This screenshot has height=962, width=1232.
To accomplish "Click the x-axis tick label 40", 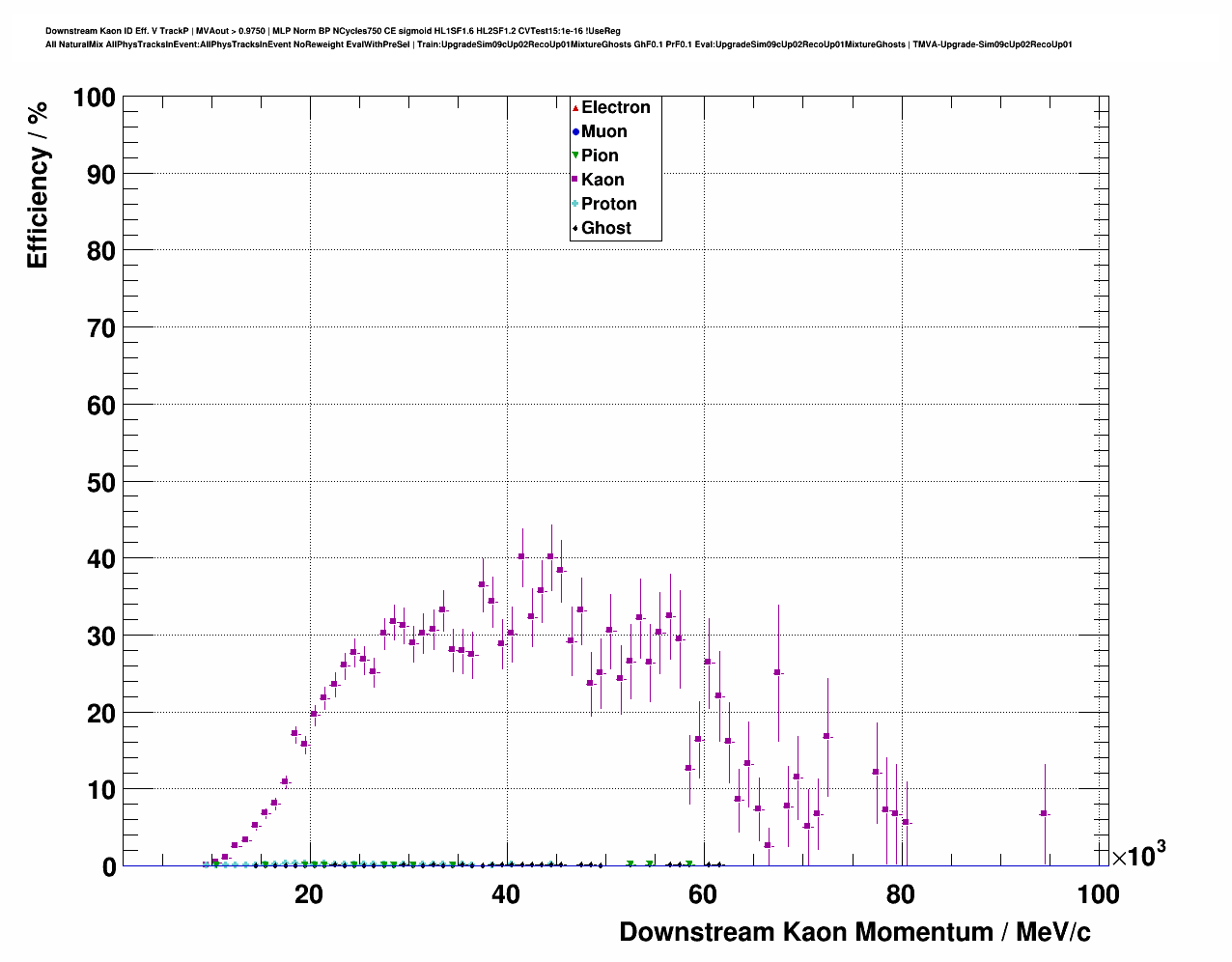I will 506,894.
